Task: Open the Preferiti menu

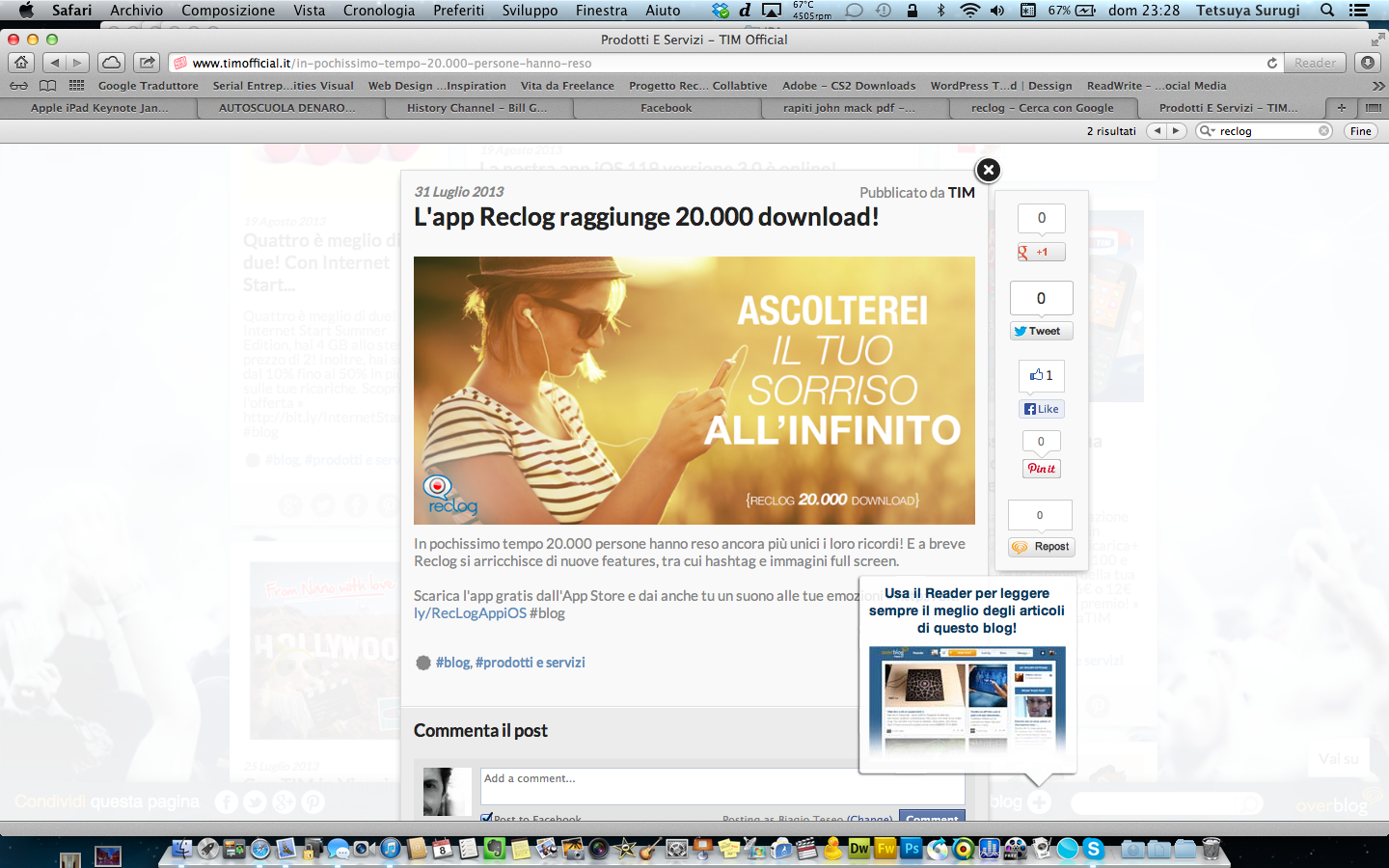Action: 459,11
